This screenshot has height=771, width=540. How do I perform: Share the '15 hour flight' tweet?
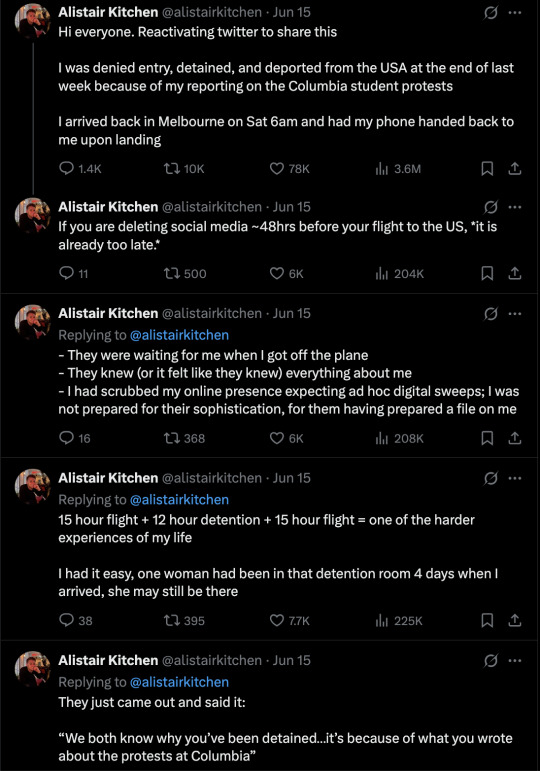tap(514, 620)
